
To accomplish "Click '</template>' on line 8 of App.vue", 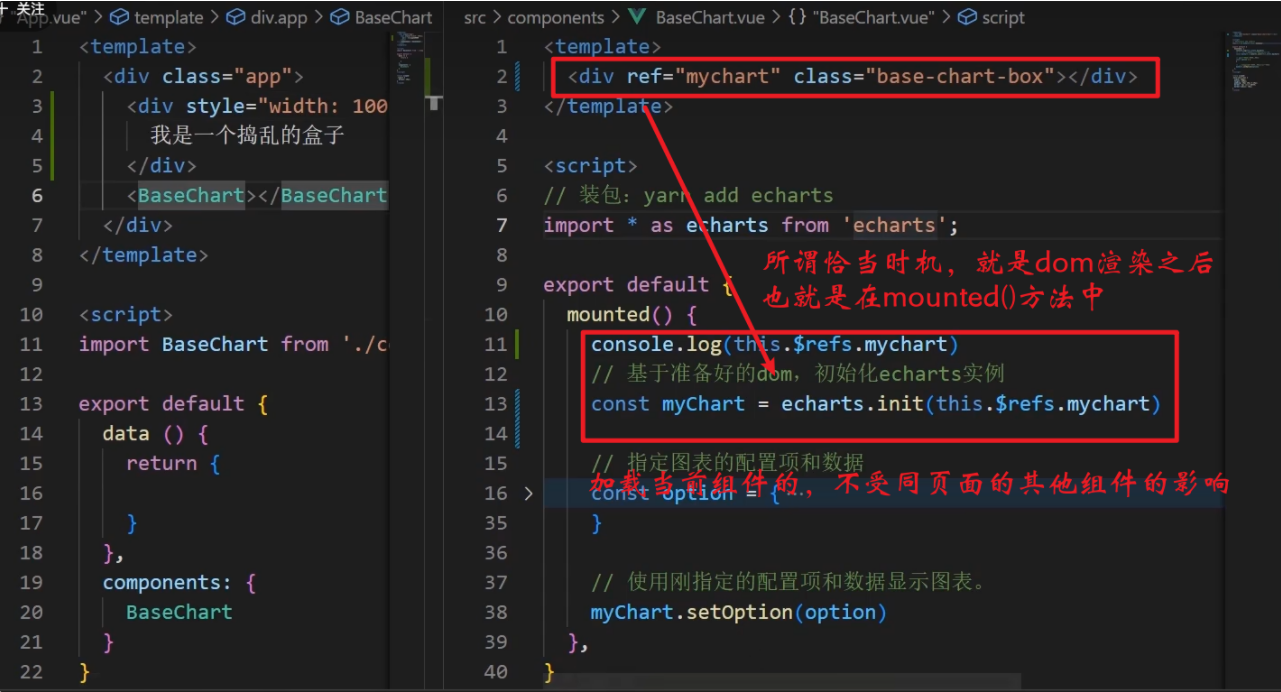I will point(143,255).
